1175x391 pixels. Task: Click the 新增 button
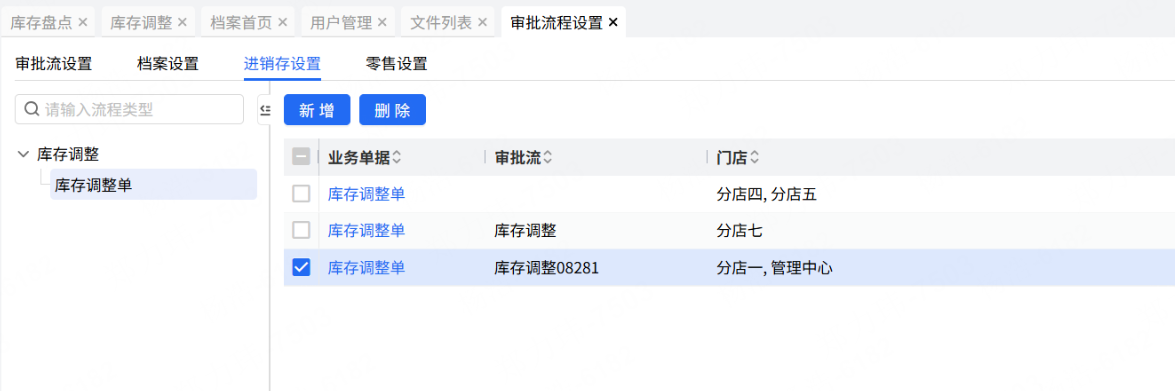[x=317, y=110]
